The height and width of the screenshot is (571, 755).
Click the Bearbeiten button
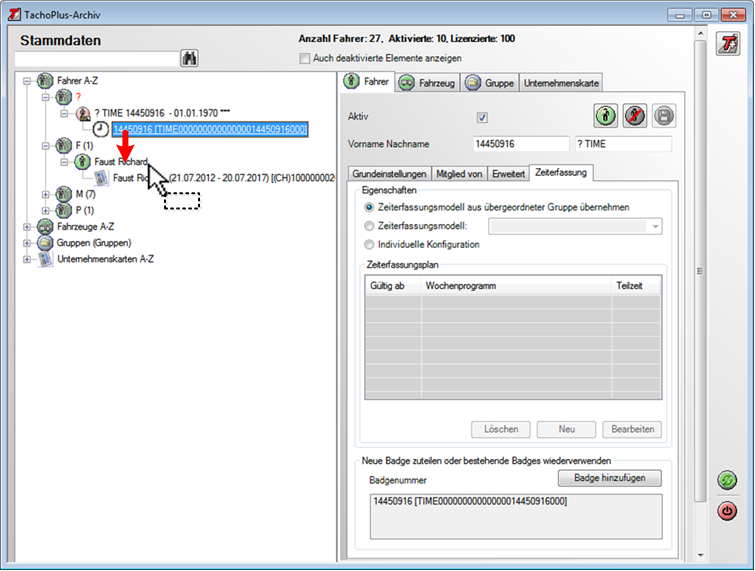(632, 429)
